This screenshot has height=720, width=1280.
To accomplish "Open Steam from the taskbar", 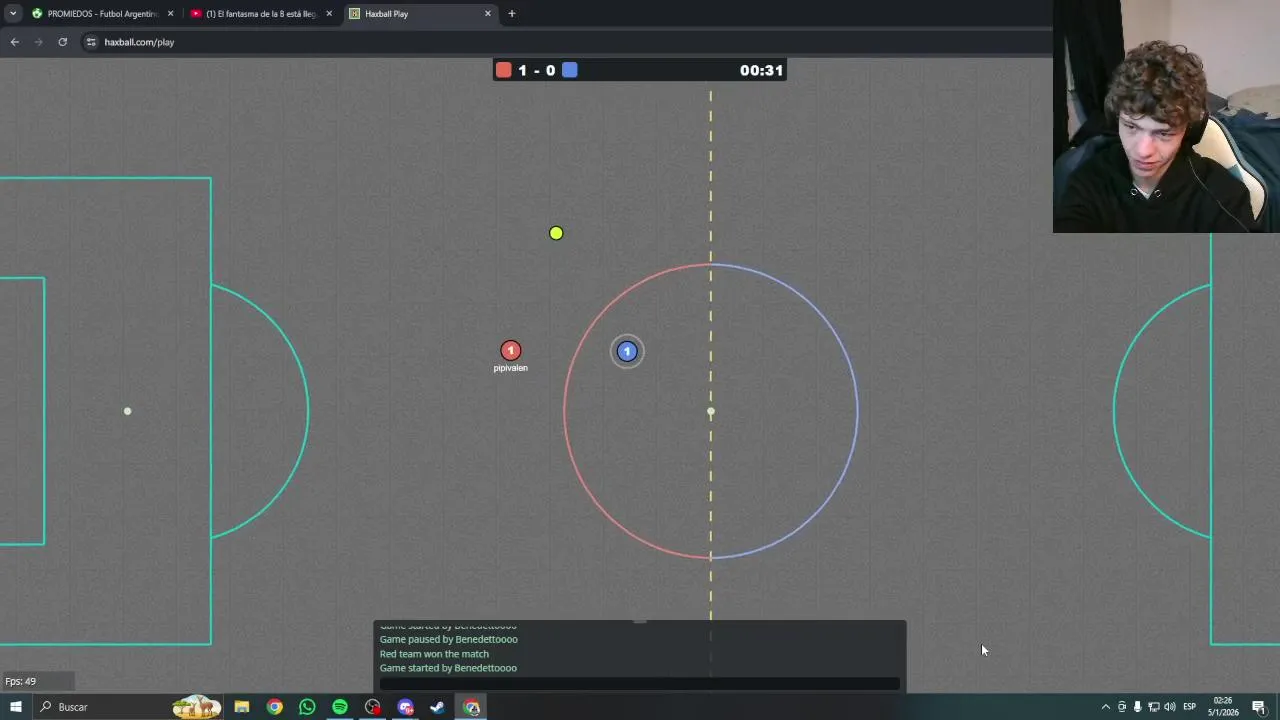I will click(438, 707).
